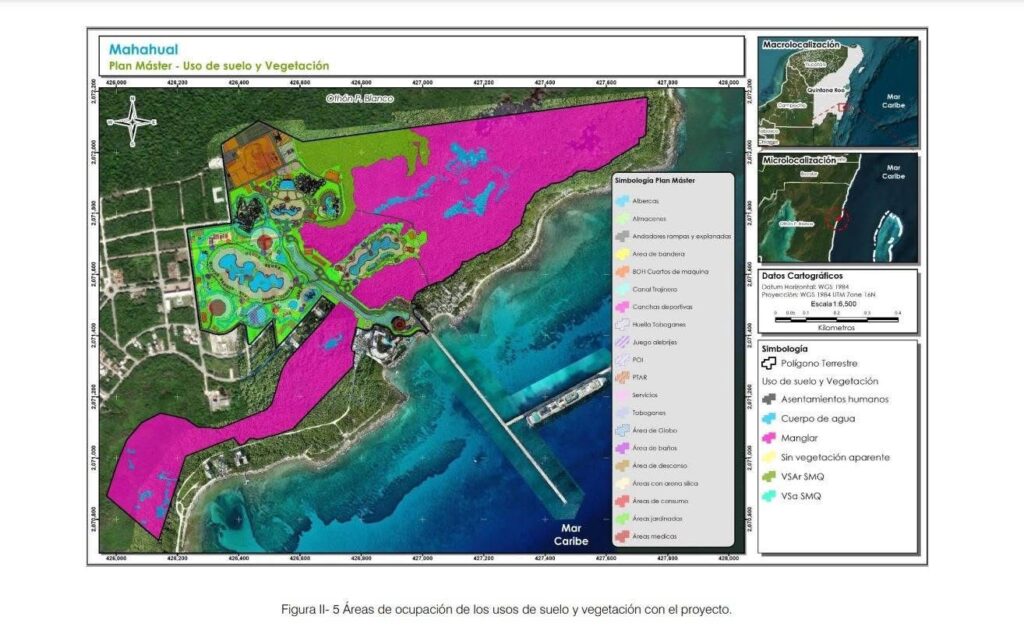
Task: Select the Manglar magenta color swatch
Action: (x=770, y=438)
